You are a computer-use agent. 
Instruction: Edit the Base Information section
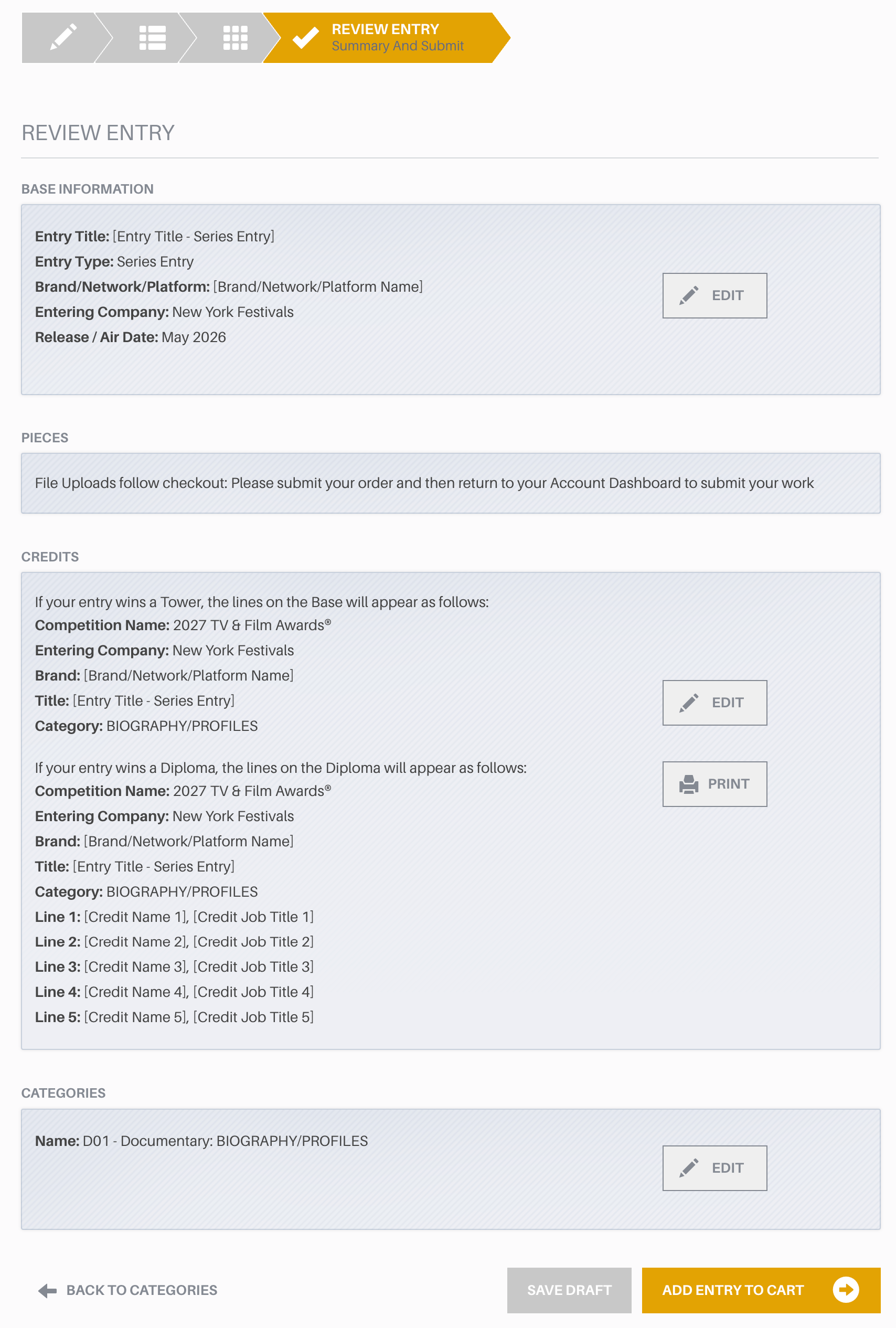(x=714, y=295)
